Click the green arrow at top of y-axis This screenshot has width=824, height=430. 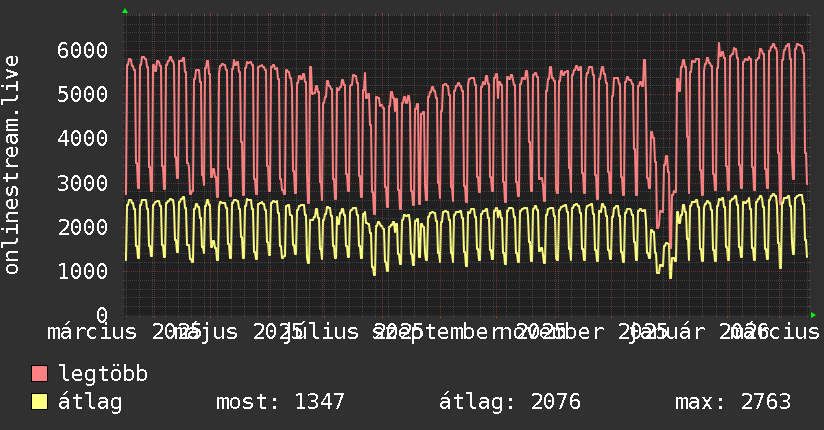(x=125, y=11)
